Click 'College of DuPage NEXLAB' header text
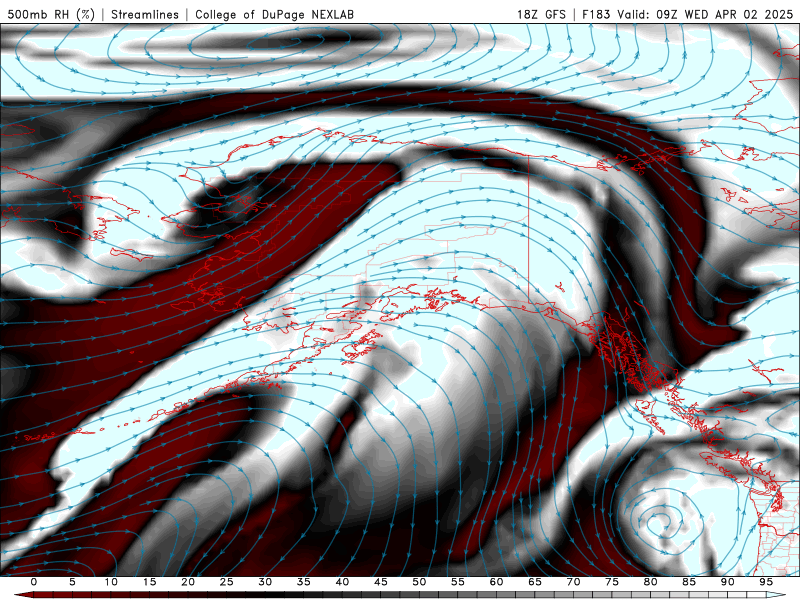Screen dimensions: 800x600 tap(274, 14)
